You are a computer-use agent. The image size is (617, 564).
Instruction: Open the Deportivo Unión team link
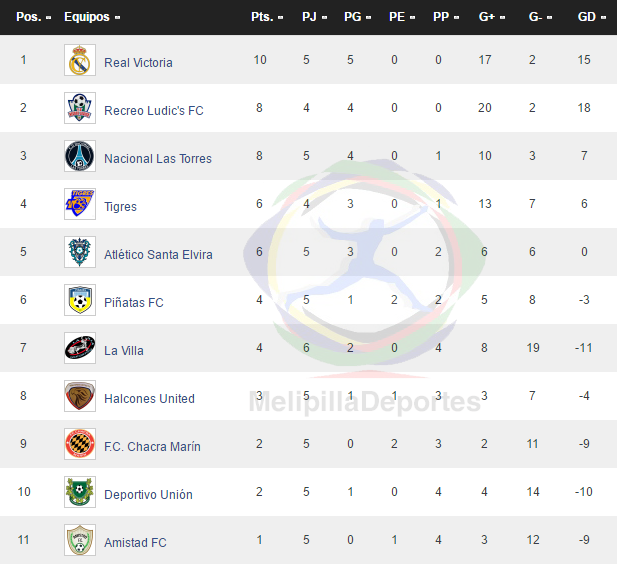coord(148,494)
